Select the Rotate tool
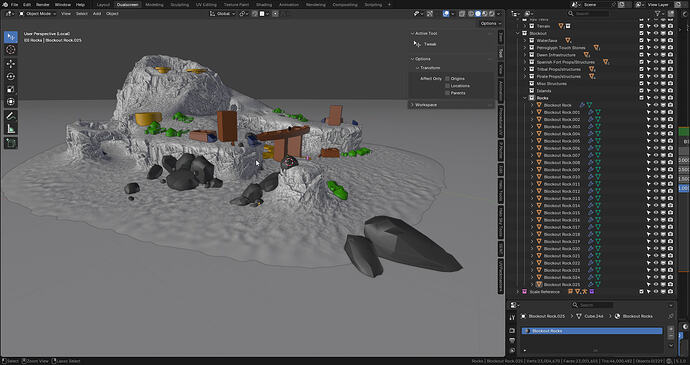The width and height of the screenshot is (690, 365). [11, 77]
